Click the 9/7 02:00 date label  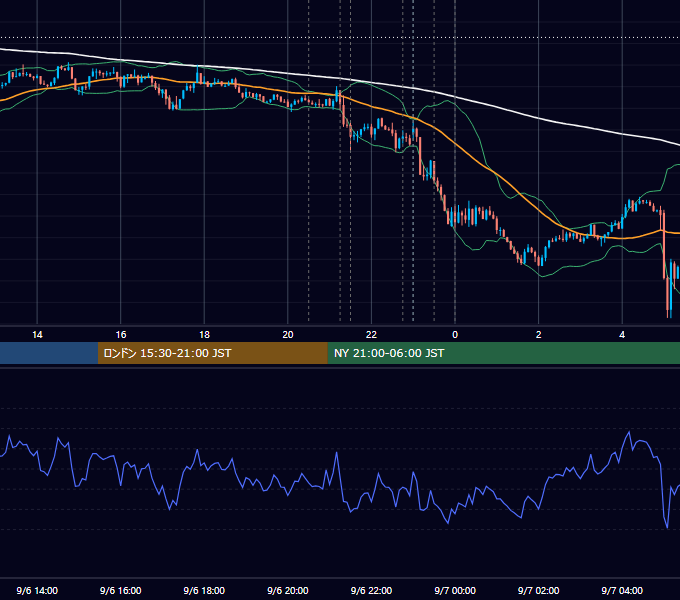tap(539, 590)
